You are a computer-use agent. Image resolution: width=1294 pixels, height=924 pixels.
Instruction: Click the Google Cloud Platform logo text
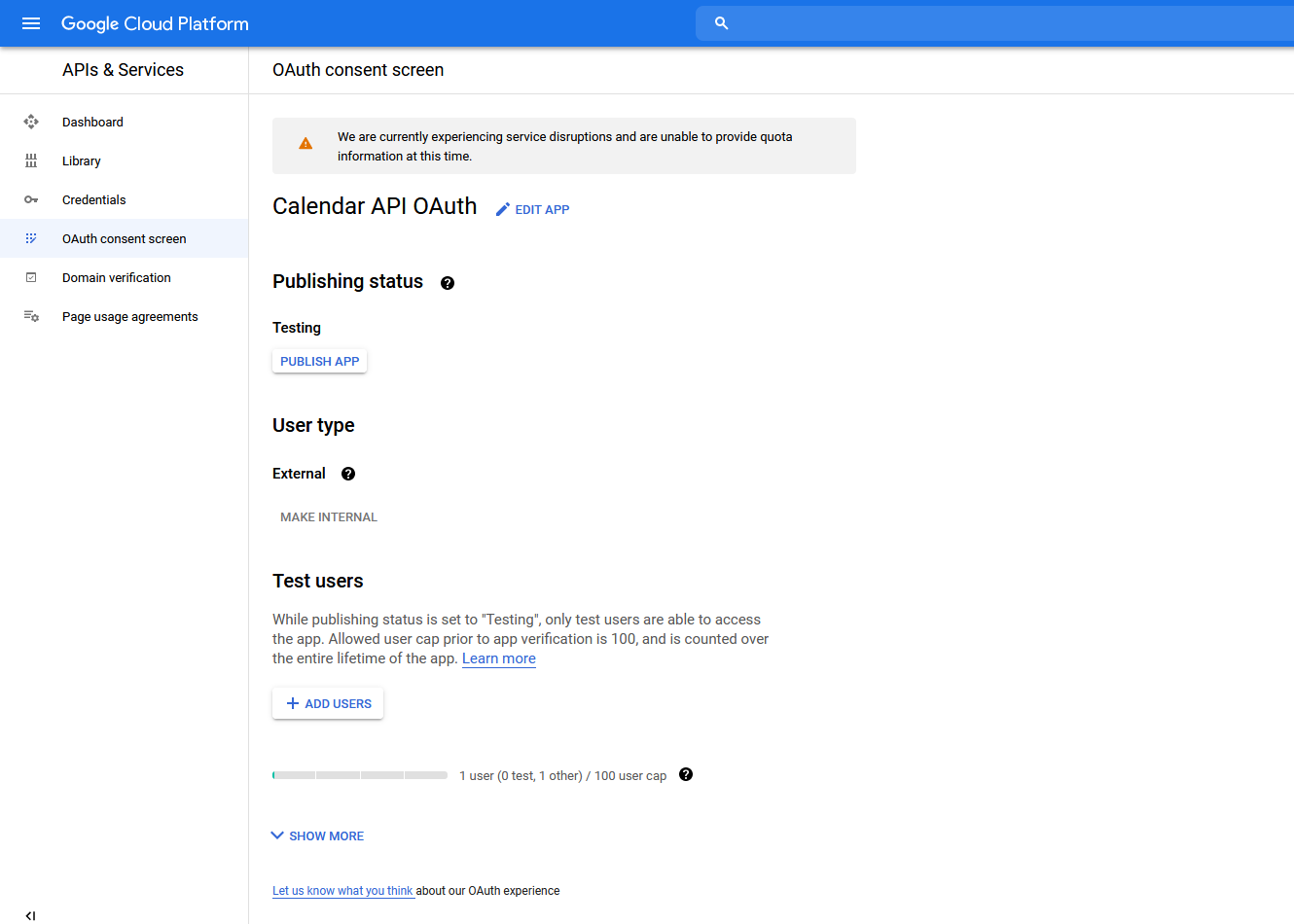[155, 23]
